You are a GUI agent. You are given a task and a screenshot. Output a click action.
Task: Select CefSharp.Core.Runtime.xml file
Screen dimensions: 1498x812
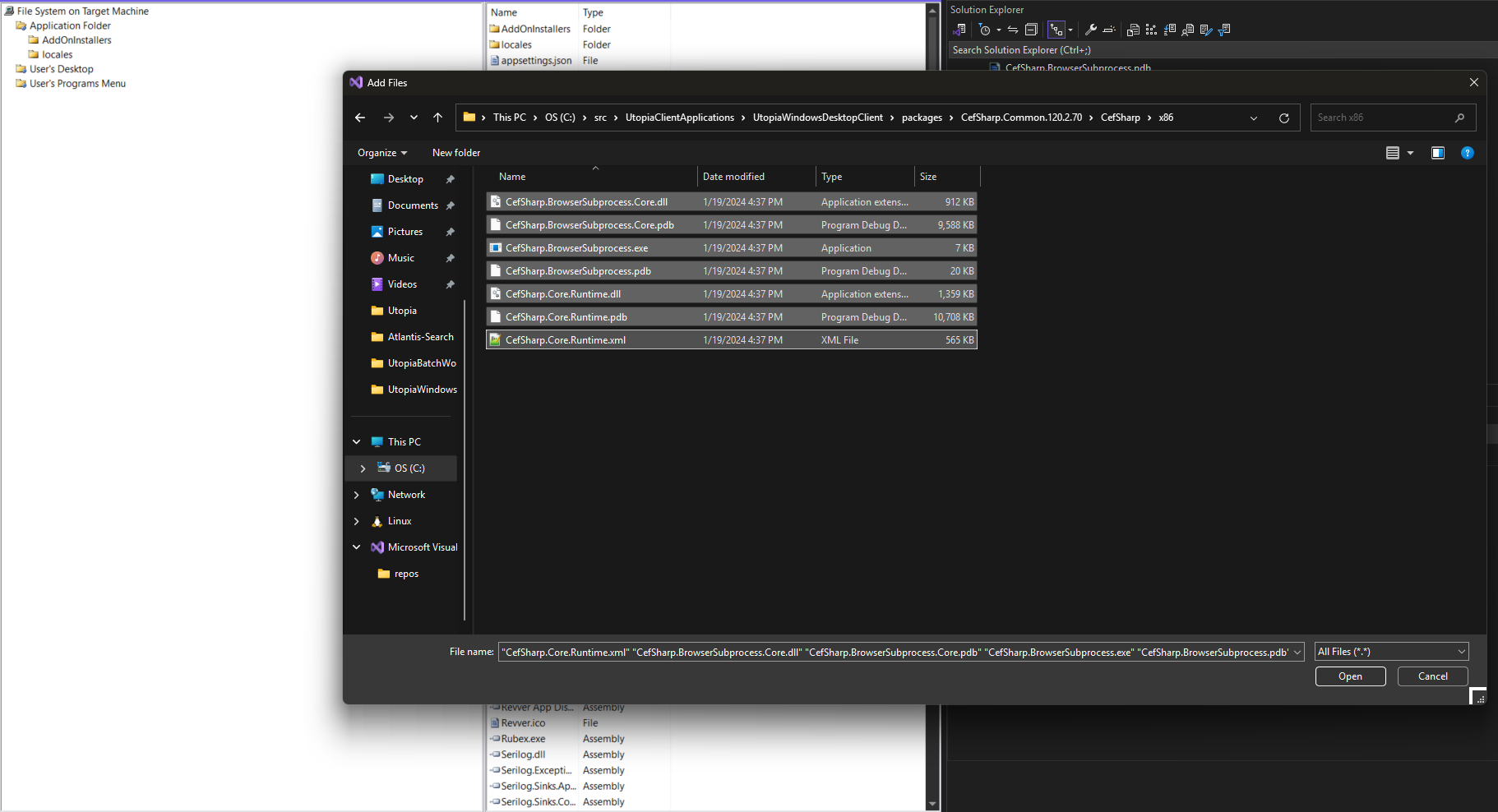pos(732,340)
